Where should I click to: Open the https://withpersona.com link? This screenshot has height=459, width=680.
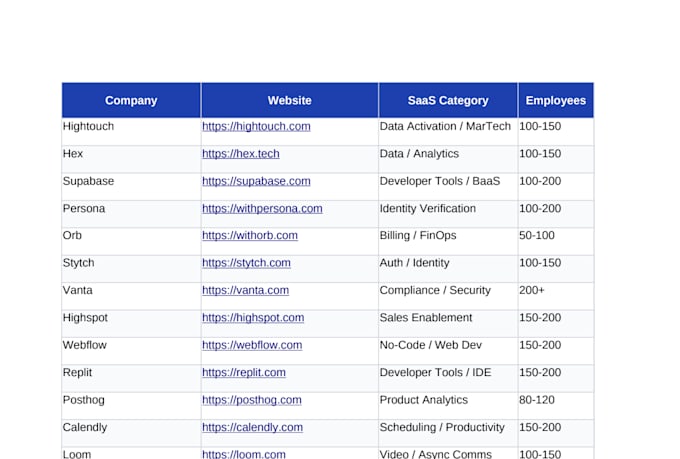[x=262, y=208]
